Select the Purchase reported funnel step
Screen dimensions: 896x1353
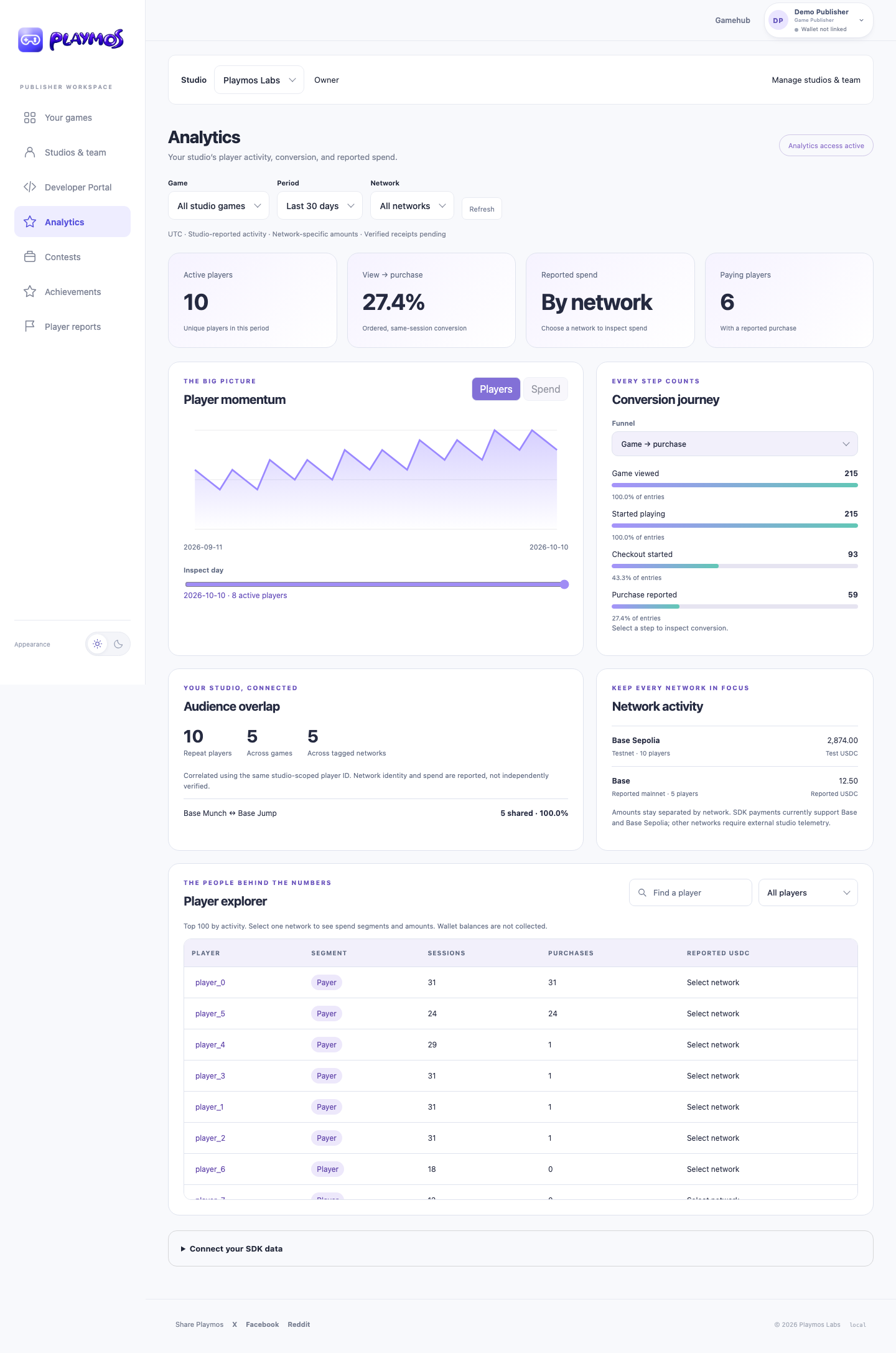(x=735, y=605)
